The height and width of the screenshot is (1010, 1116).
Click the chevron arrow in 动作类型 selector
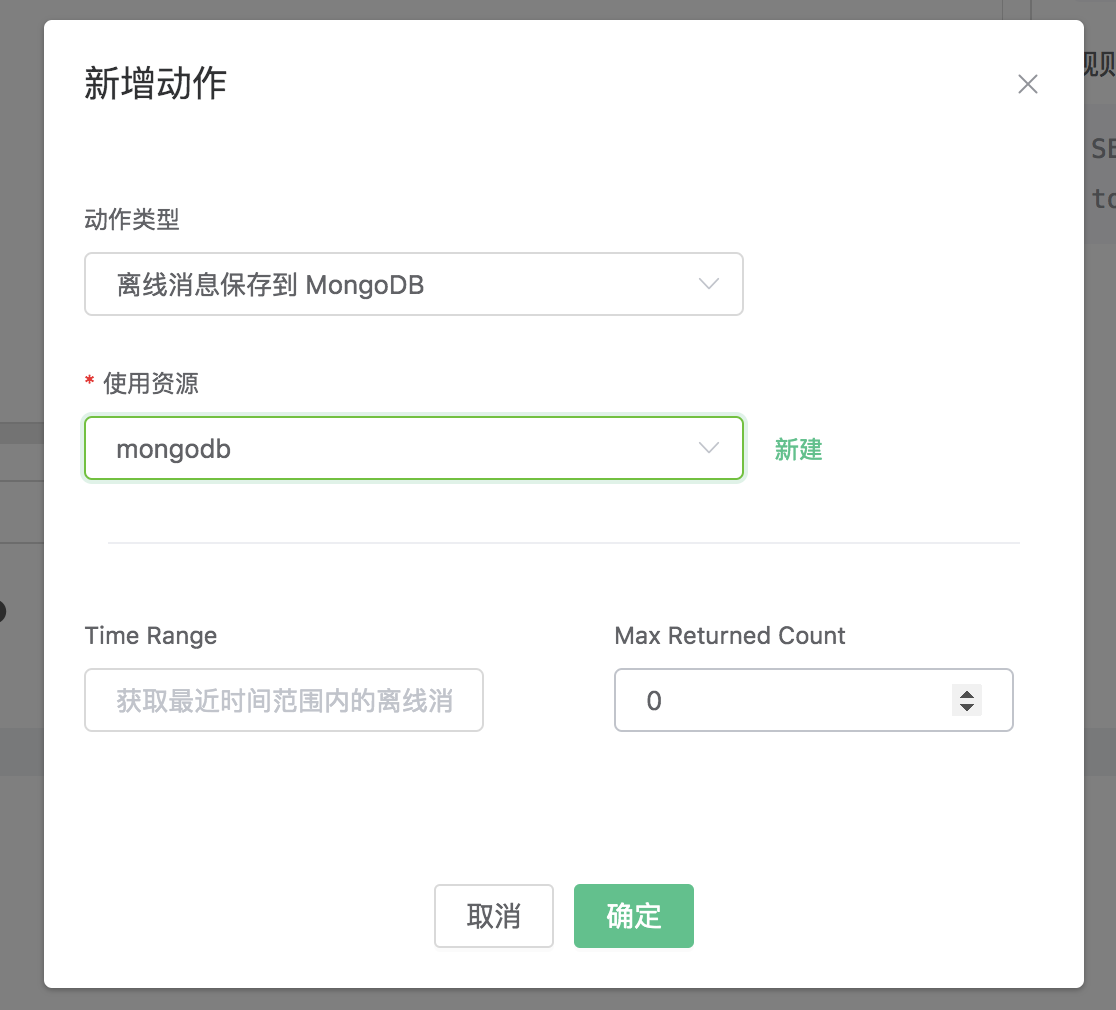[x=709, y=284]
